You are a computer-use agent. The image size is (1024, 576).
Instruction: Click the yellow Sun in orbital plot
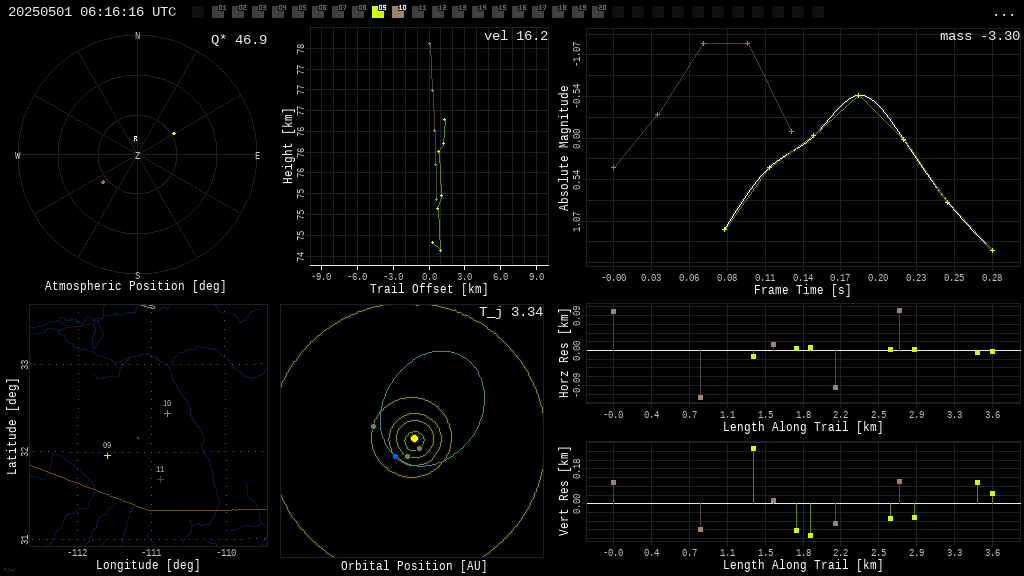pos(414,438)
